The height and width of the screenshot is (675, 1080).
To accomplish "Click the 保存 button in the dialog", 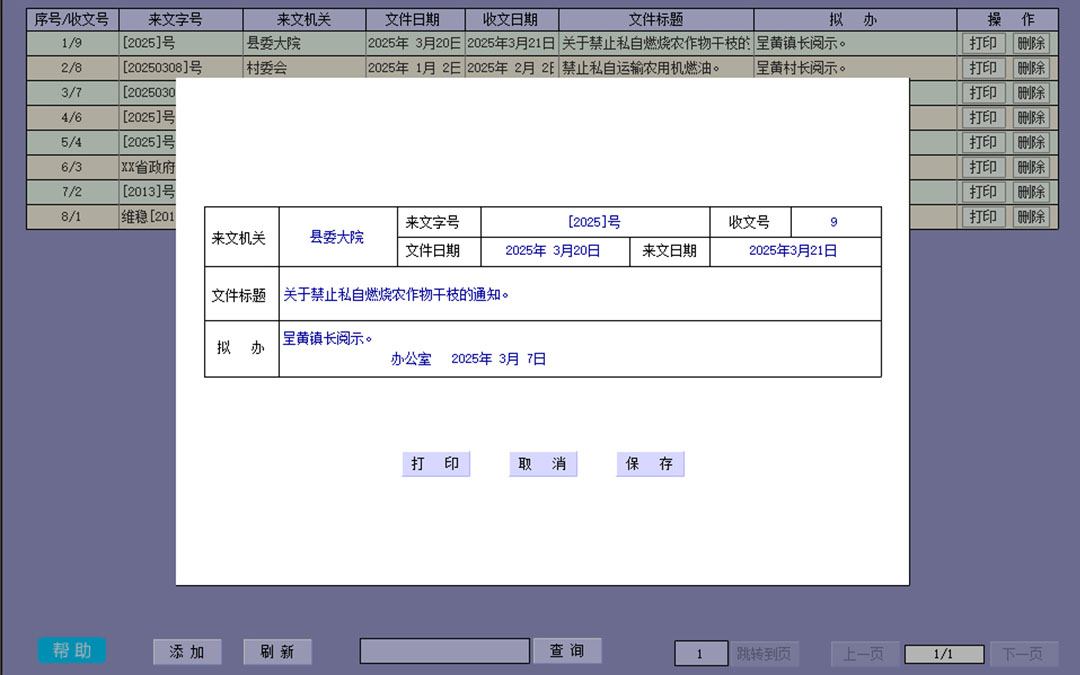I will pos(650,464).
